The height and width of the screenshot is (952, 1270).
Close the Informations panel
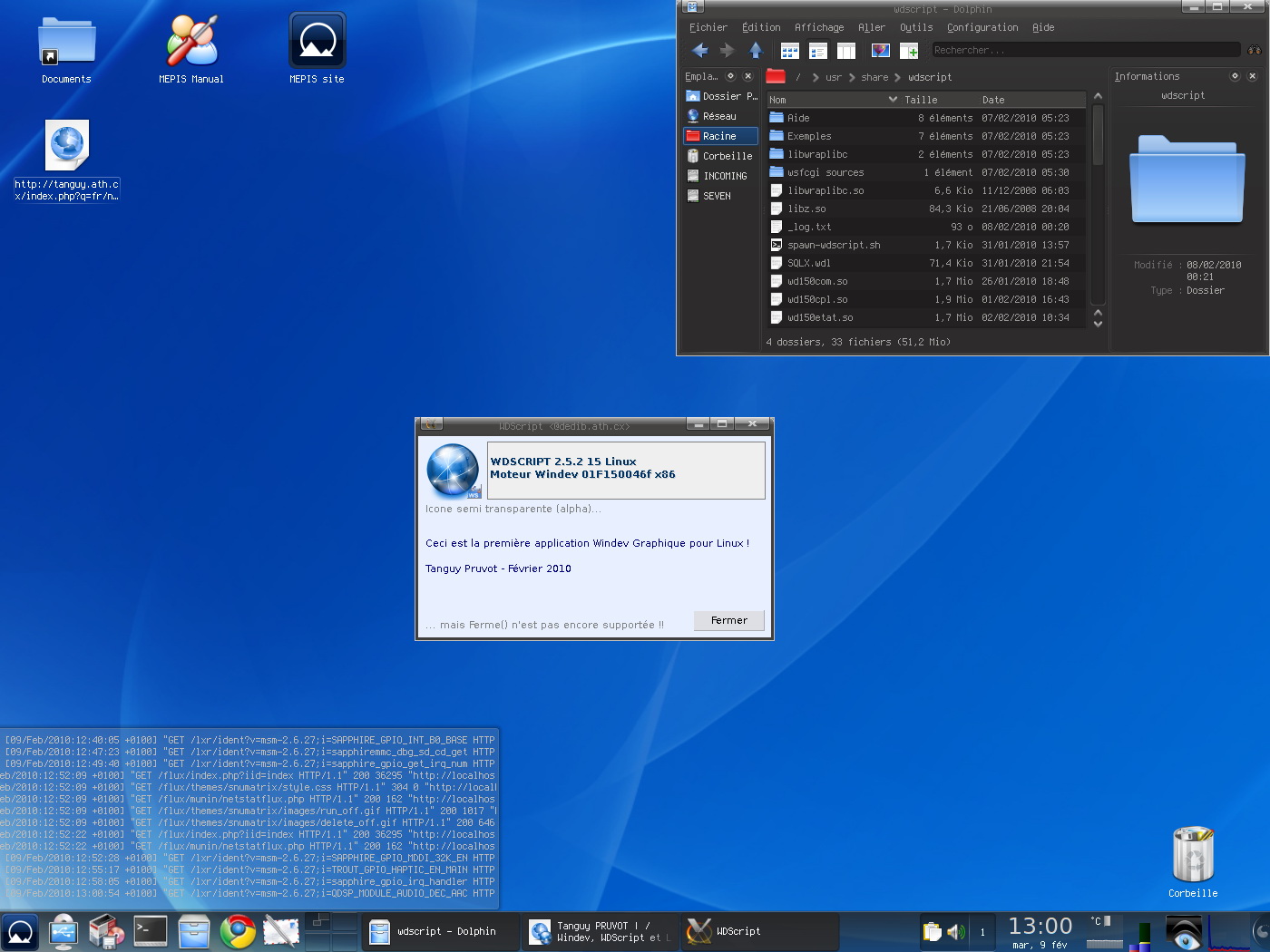tap(1252, 76)
